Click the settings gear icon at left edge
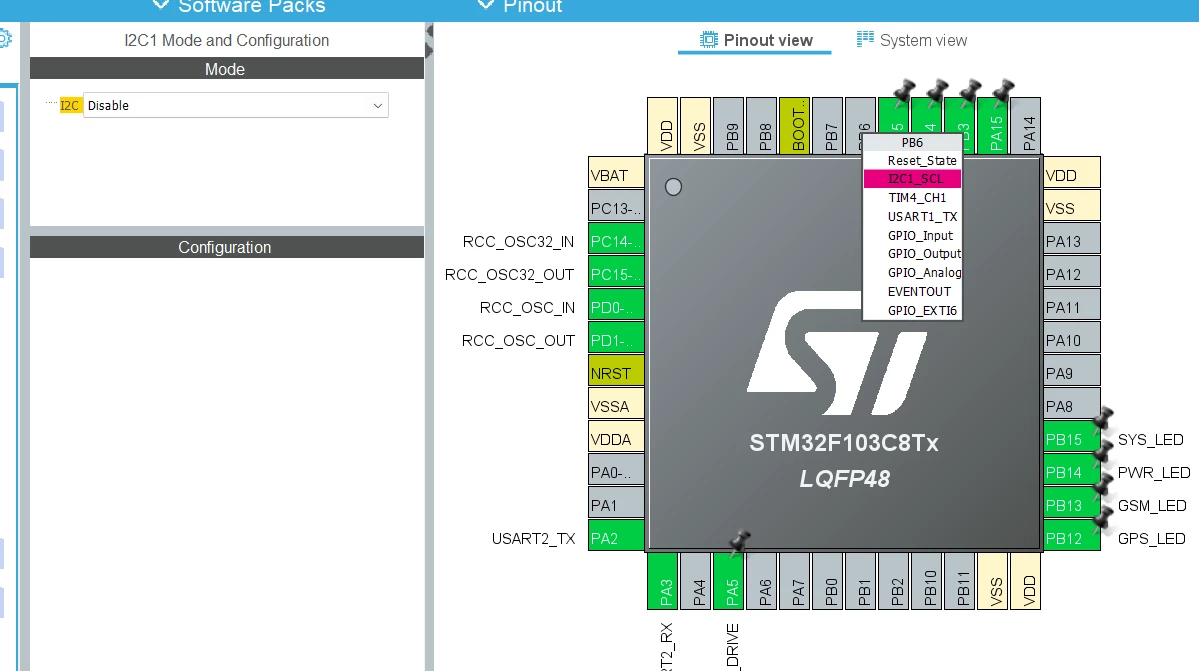 [5, 38]
